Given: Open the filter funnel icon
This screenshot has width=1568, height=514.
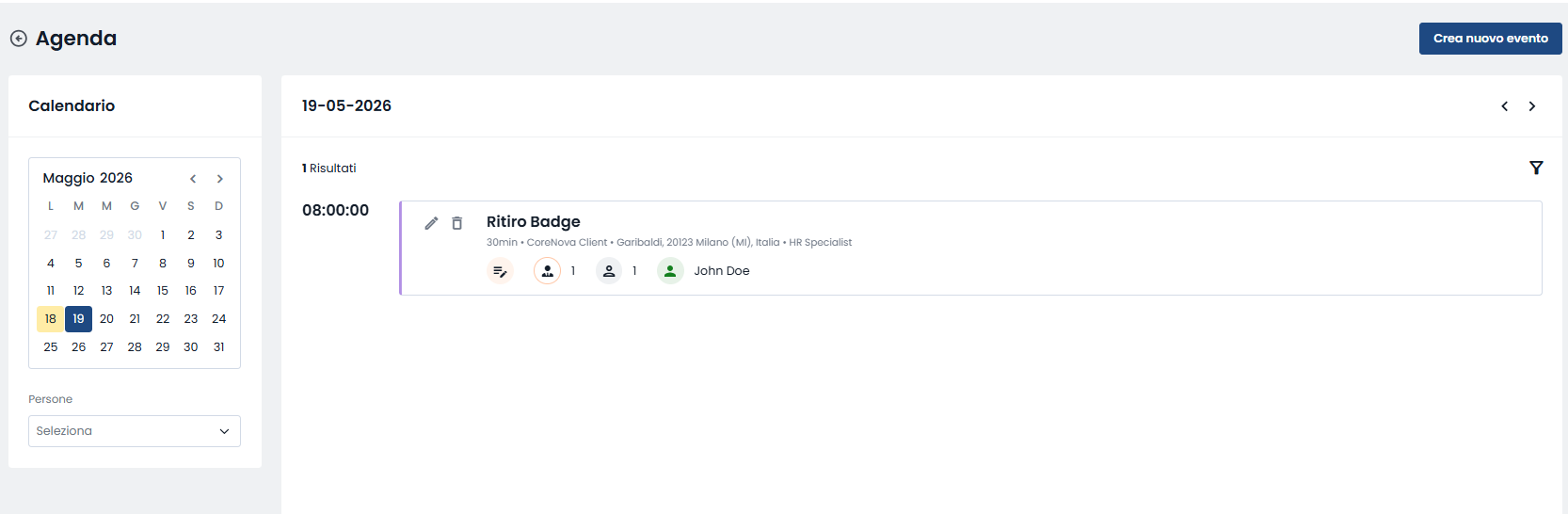Looking at the screenshot, I should (x=1536, y=168).
